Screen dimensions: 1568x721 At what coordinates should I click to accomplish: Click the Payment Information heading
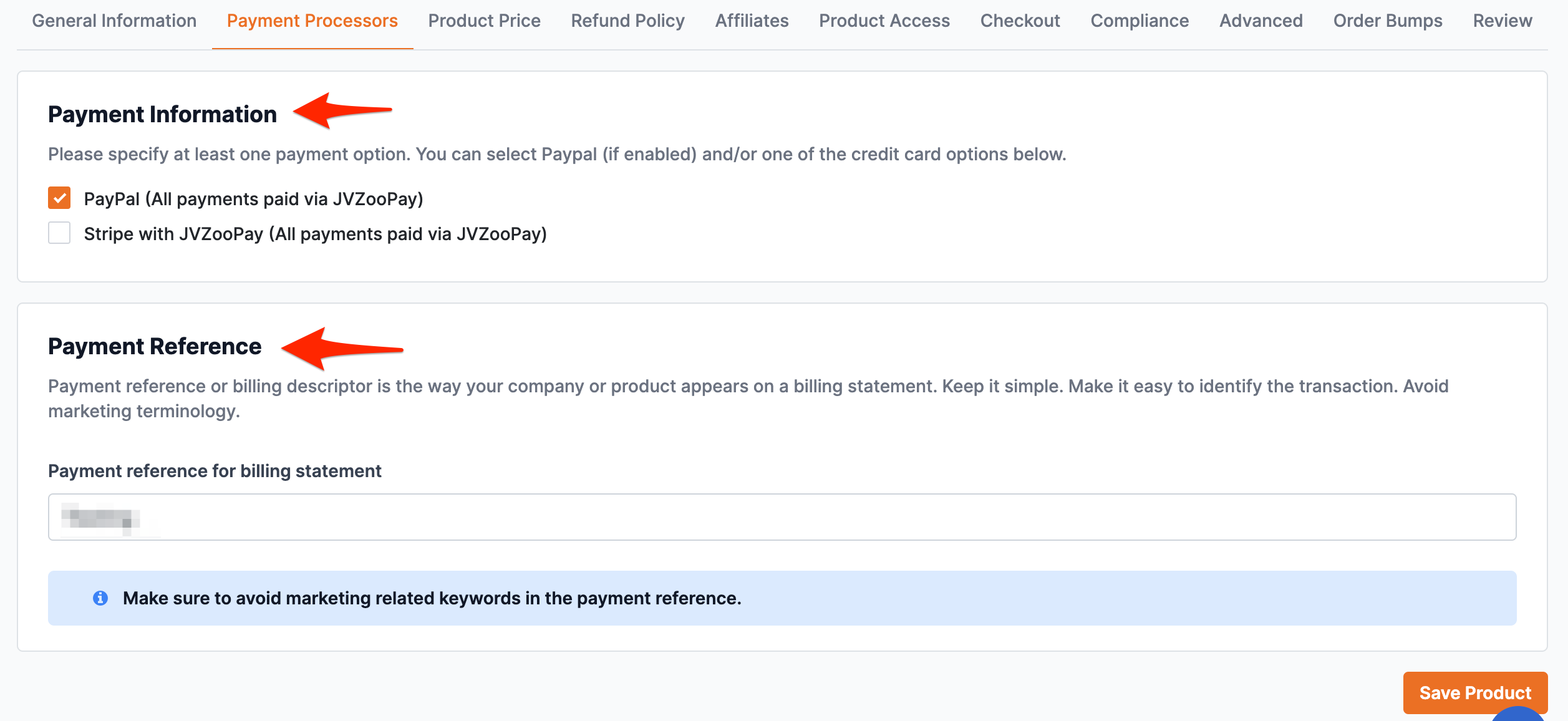tap(162, 114)
